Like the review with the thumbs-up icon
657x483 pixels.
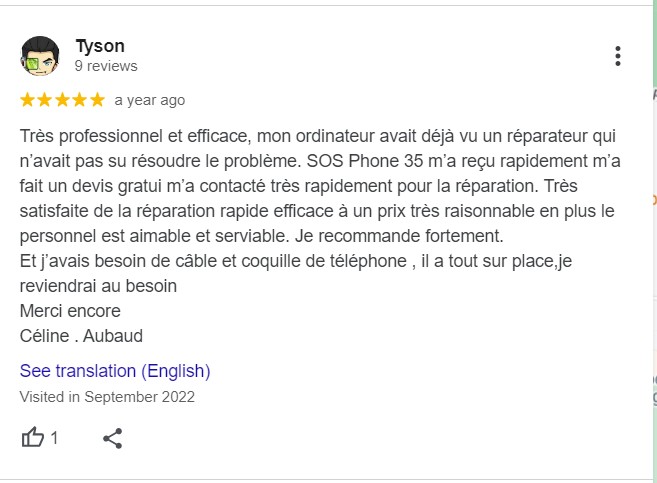[33, 438]
